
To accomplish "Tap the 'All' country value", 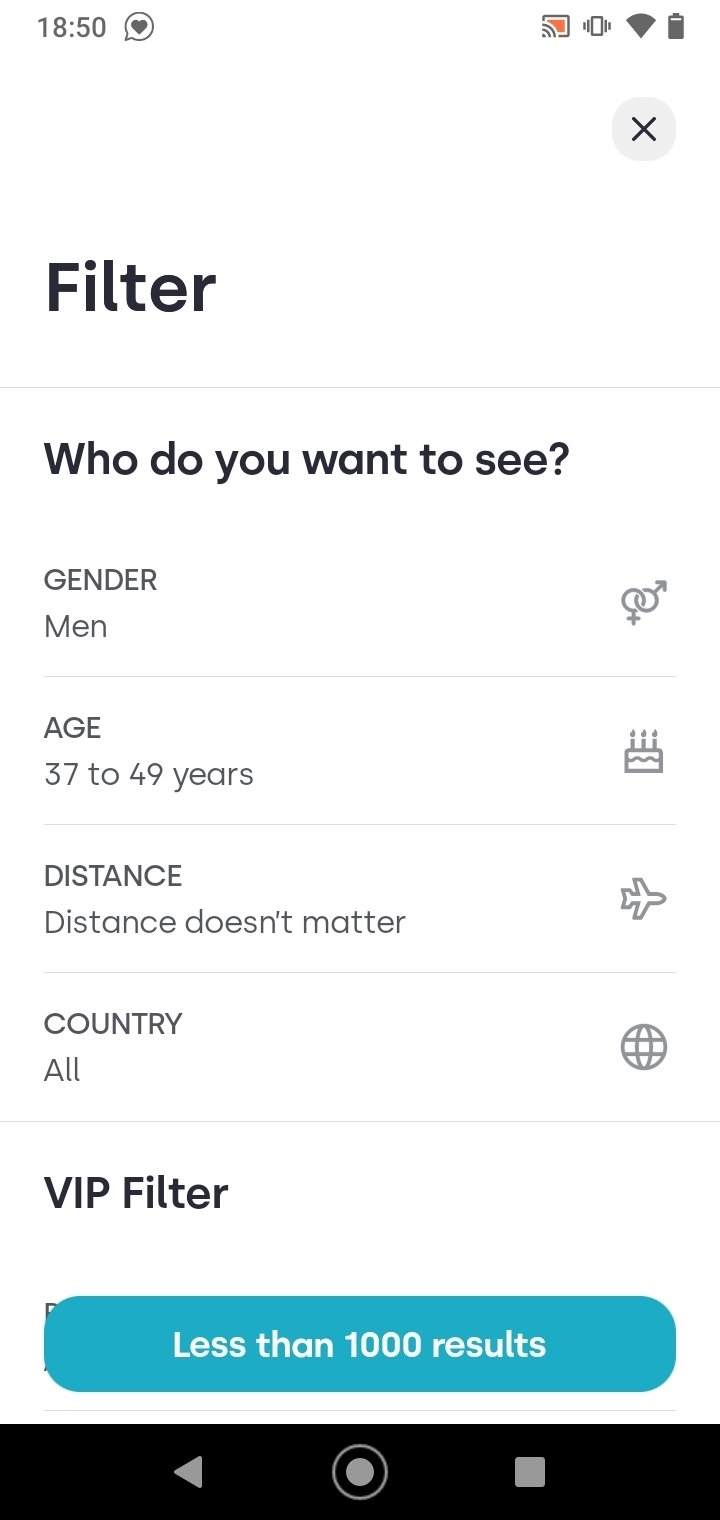I will (x=62, y=1070).
